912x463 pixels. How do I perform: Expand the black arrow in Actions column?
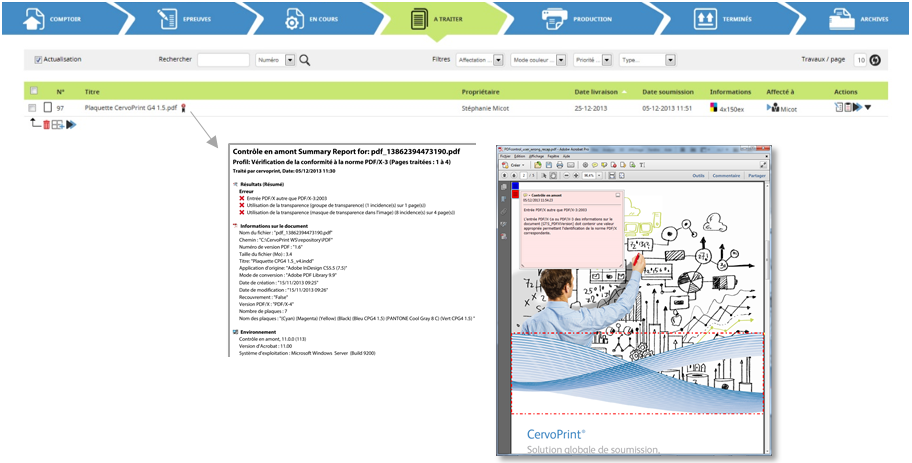point(868,107)
